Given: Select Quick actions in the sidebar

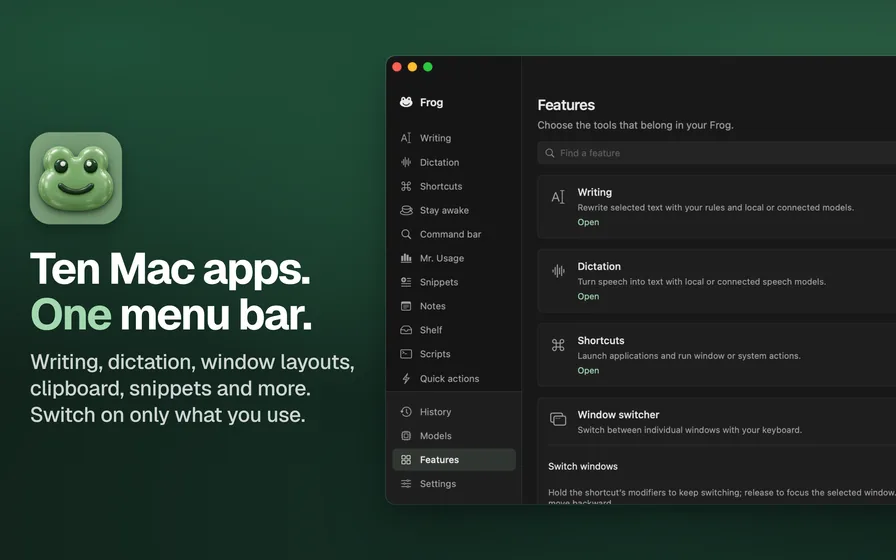Looking at the screenshot, I should coord(454,378).
